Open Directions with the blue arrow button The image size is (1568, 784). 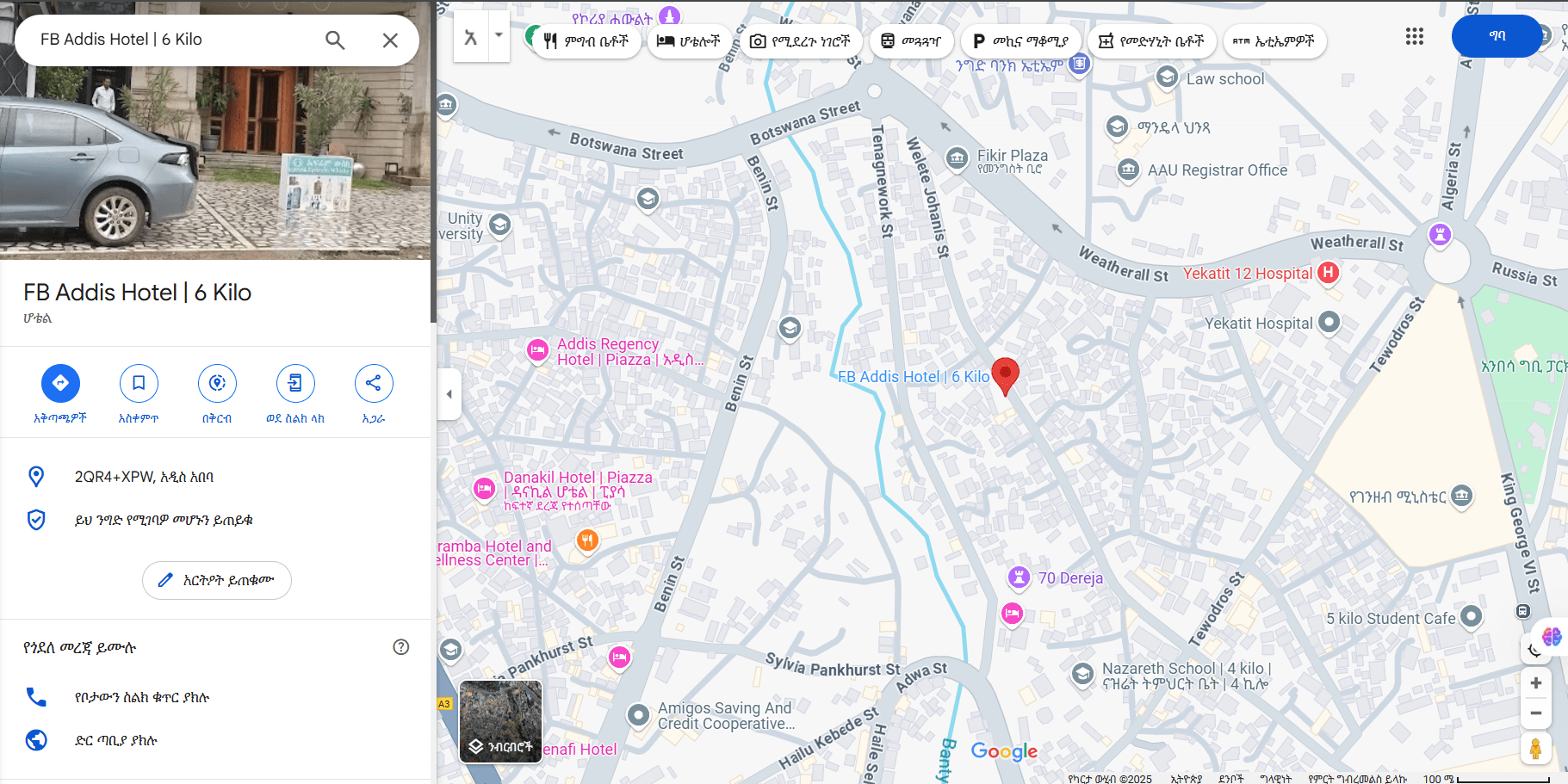(x=60, y=383)
